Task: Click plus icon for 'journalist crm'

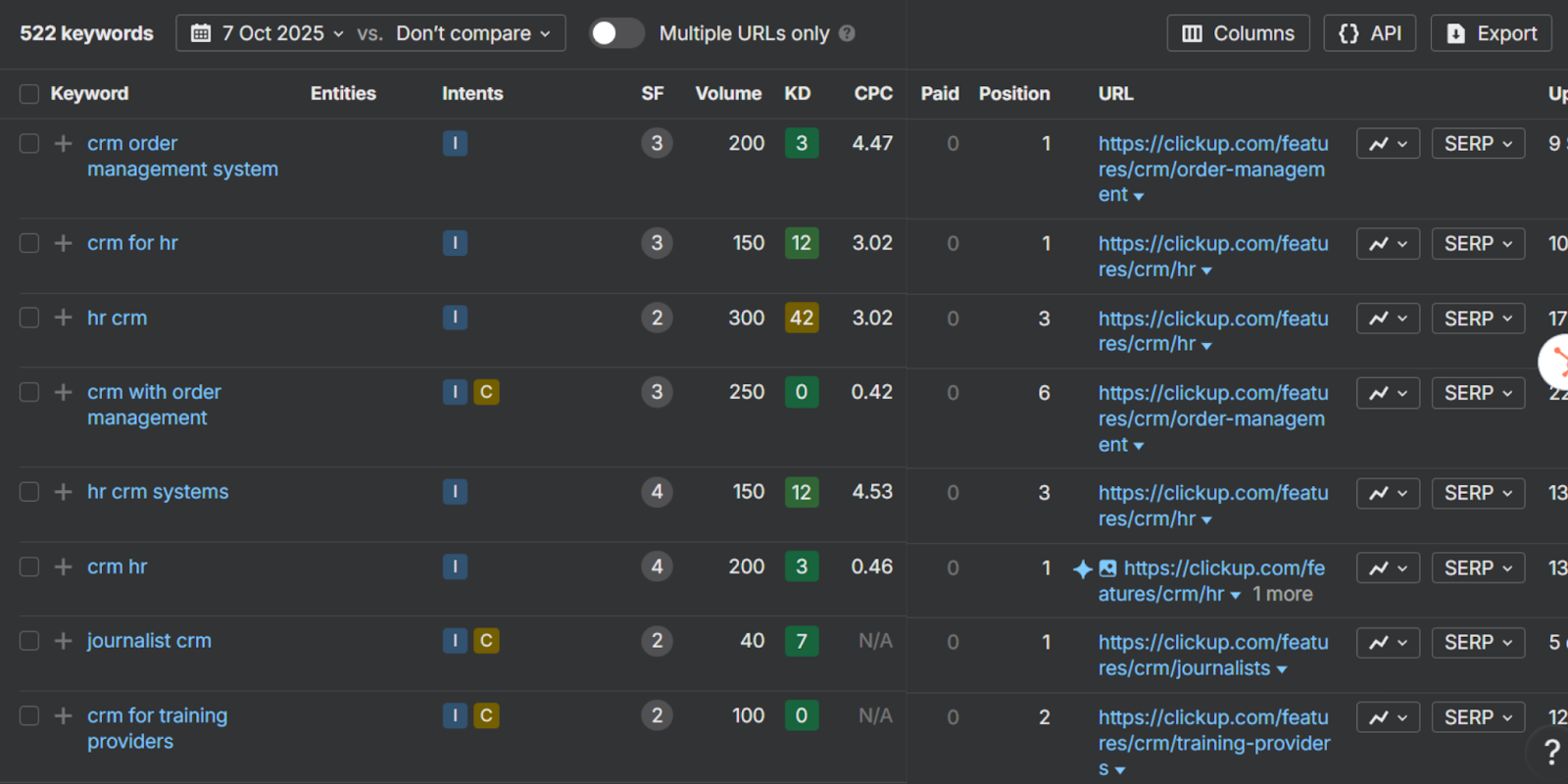Action: point(63,641)
